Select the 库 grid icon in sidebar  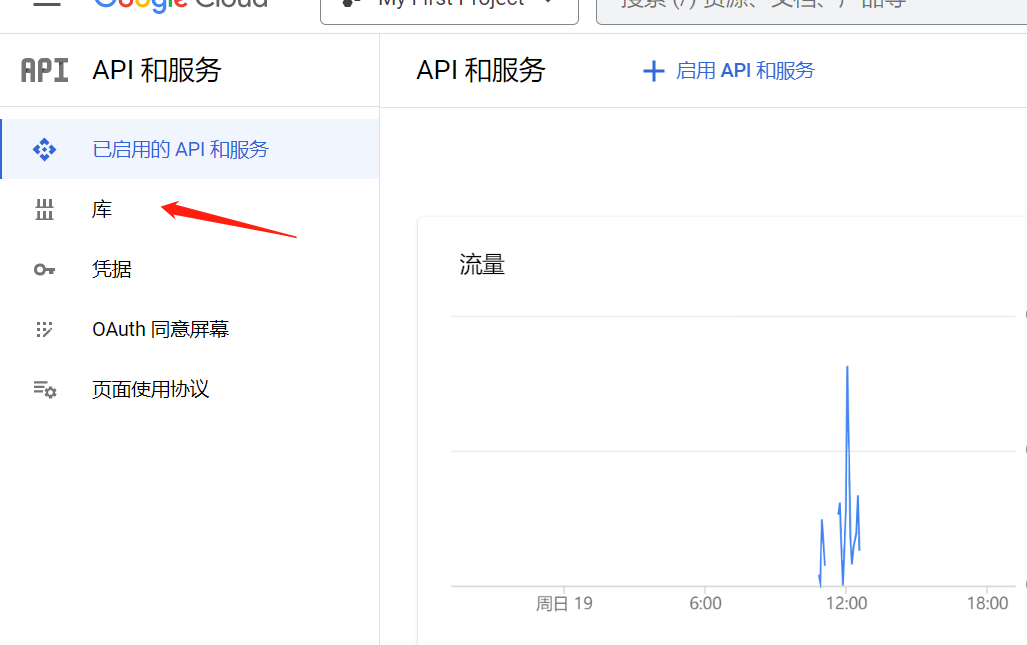pos(44,209)
